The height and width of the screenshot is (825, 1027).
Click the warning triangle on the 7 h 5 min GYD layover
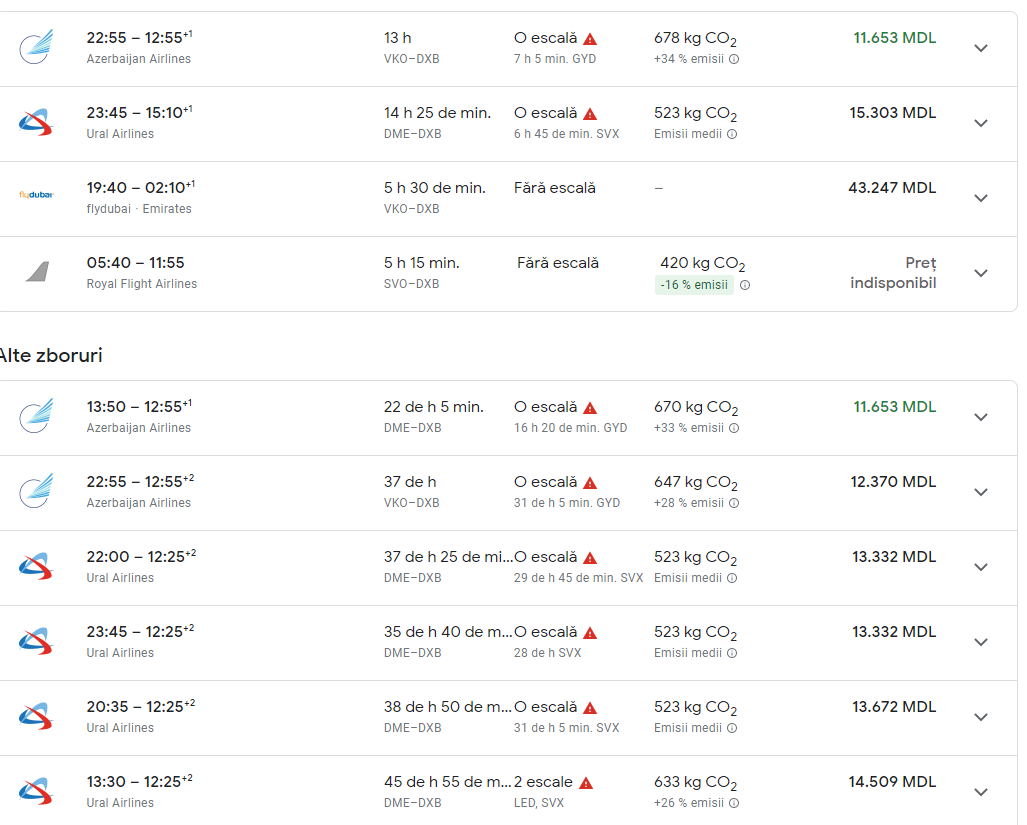(590, 39)
